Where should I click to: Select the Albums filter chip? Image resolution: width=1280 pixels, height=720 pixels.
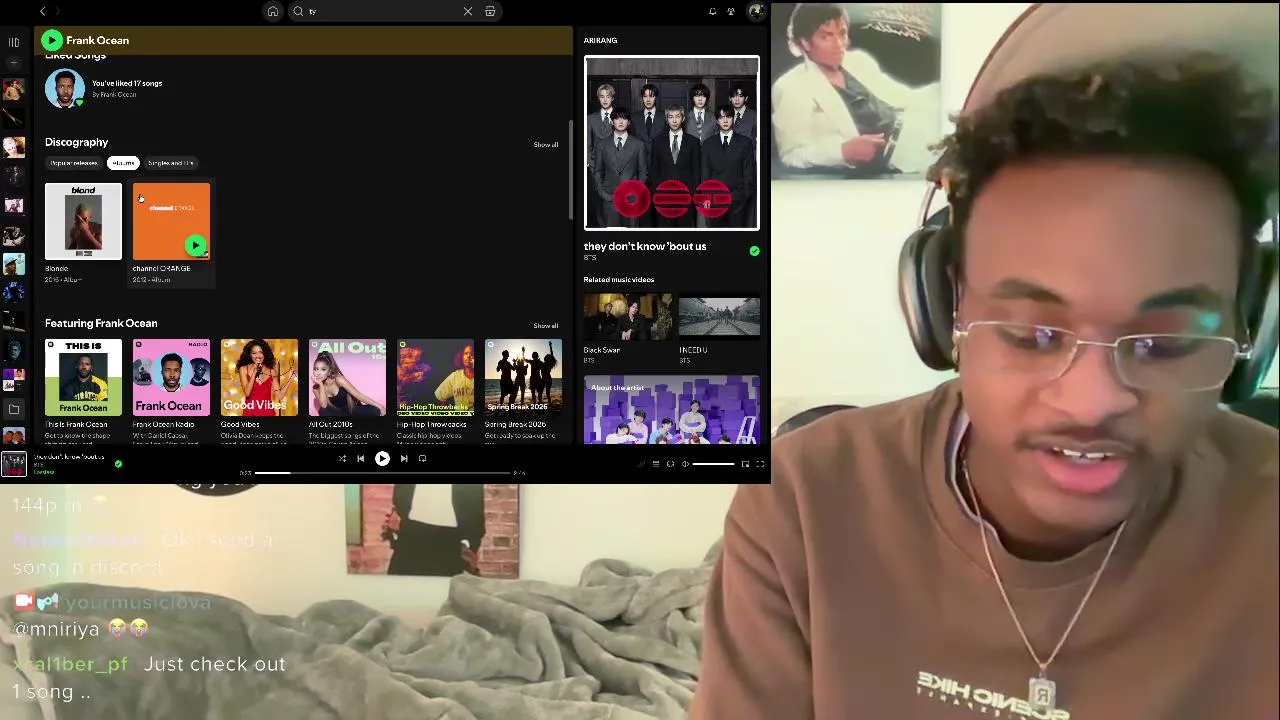[x=123, y=163]
